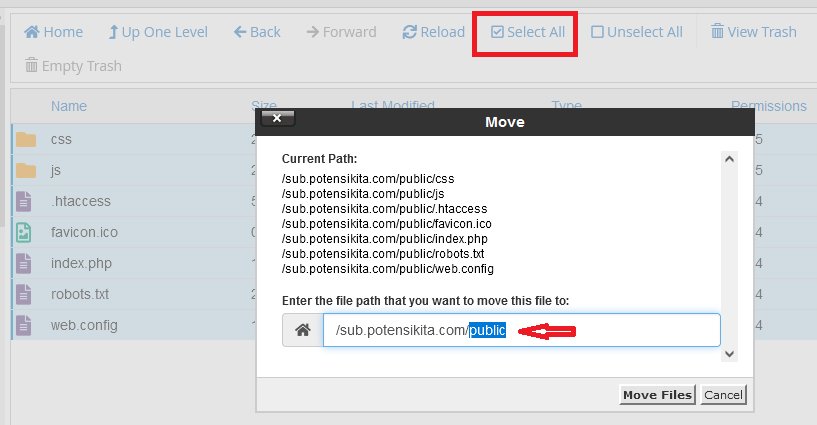
Task: Select the css folder row
Action: 62,139
